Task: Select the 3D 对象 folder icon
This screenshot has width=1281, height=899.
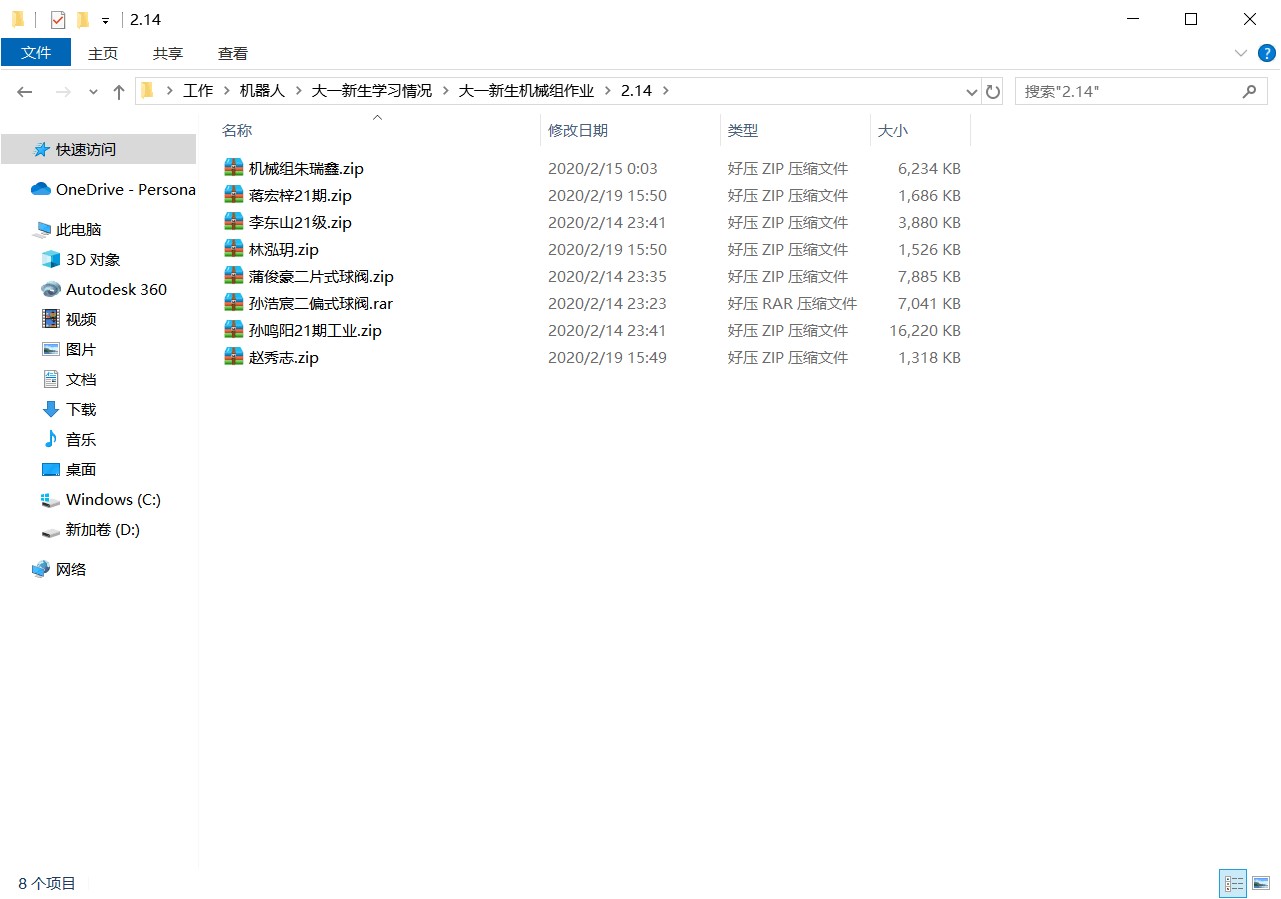Action: click(51, 259)
